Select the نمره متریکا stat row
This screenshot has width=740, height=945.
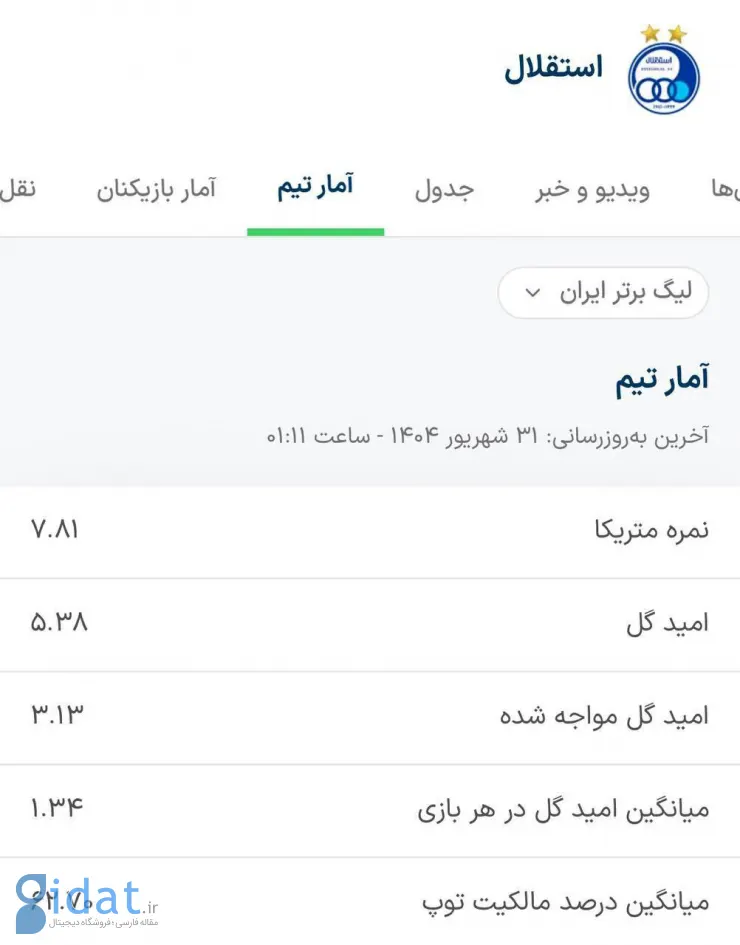click(x=370, y=532)
